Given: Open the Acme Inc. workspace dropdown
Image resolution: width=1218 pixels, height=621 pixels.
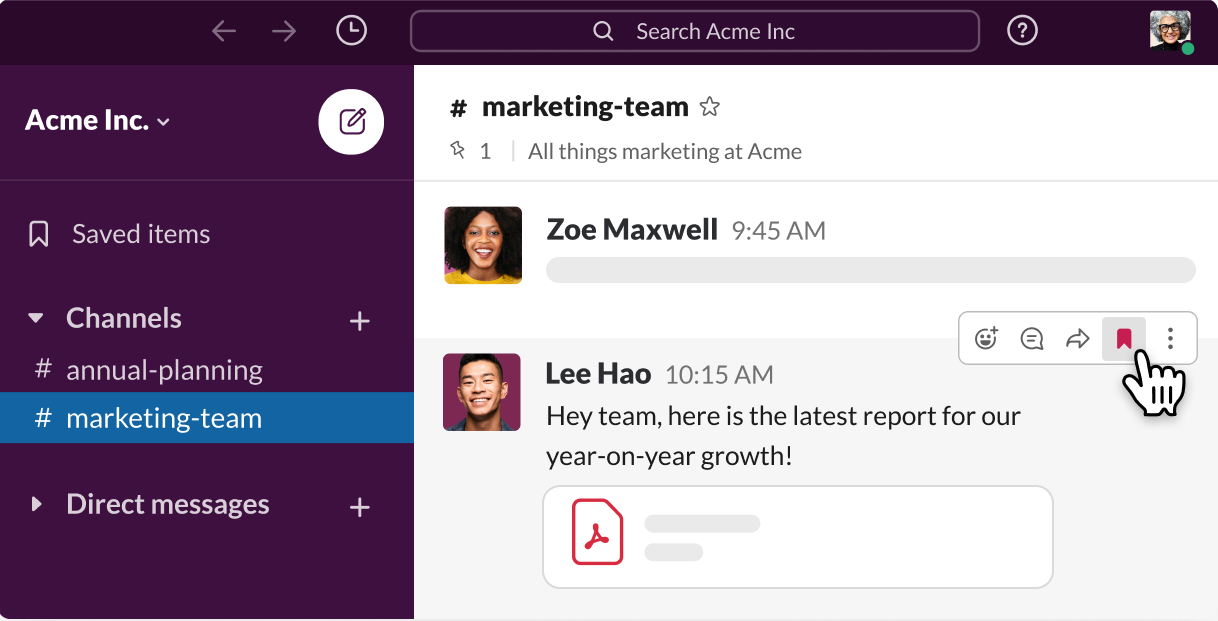Looking at the screenshot, I should [98, 121].
